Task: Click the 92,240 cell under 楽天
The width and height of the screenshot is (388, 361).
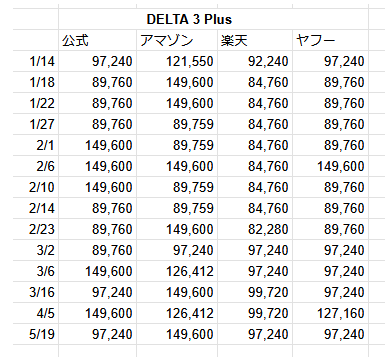Action: [255, 61]
